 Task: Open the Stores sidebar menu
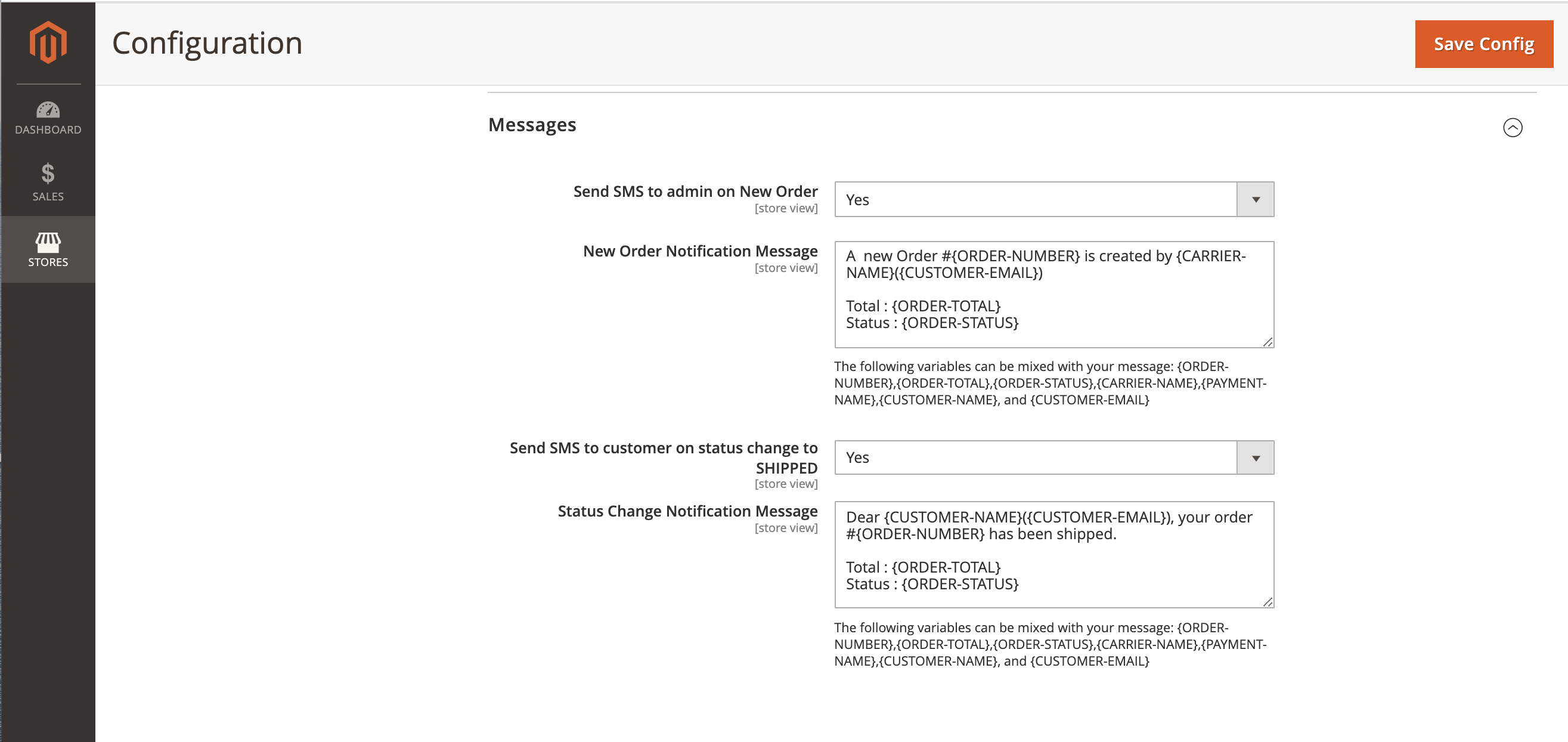[x=48, y=249]
